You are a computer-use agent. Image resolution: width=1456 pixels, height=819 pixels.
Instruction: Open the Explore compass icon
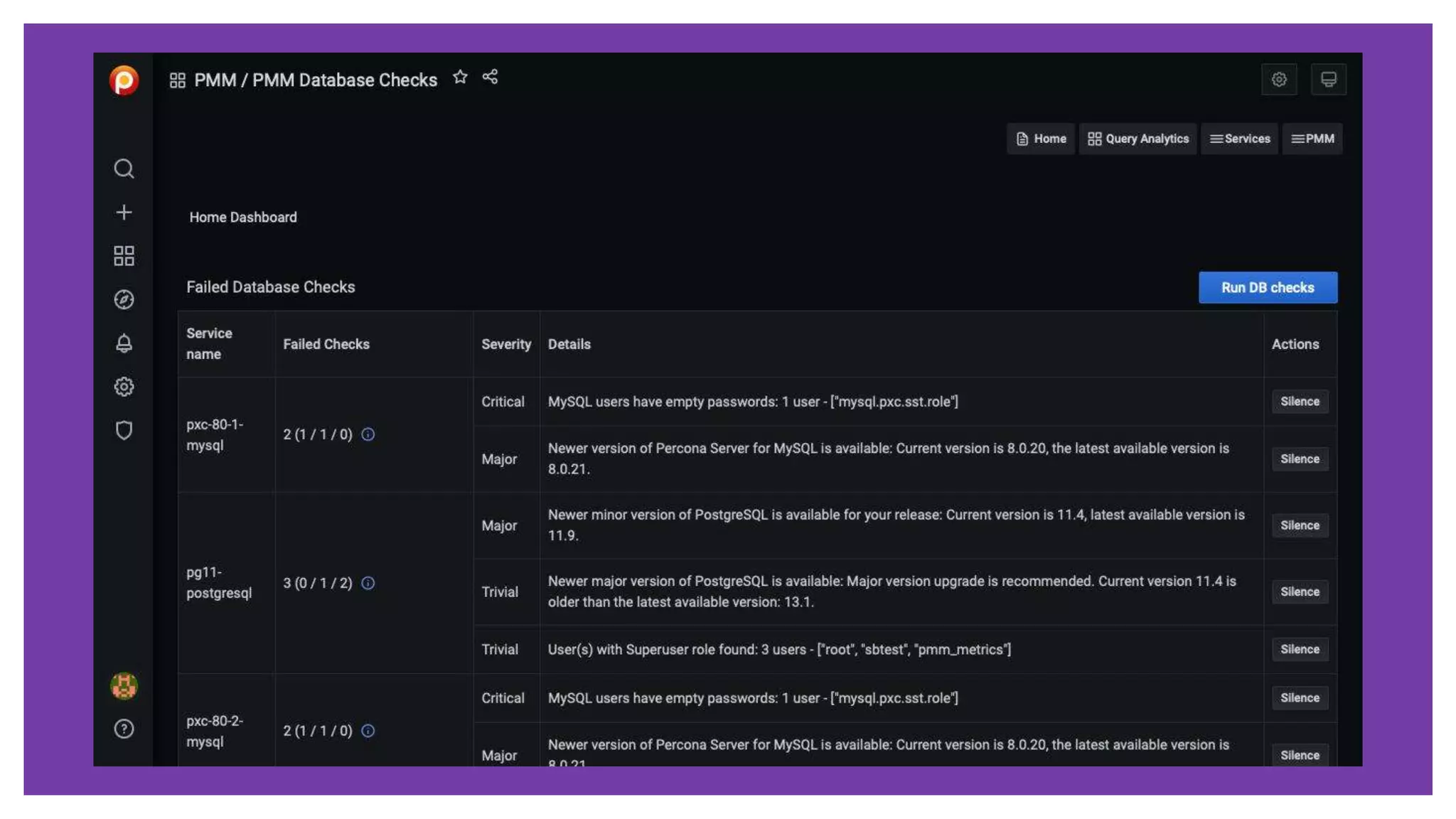point(124,299)
